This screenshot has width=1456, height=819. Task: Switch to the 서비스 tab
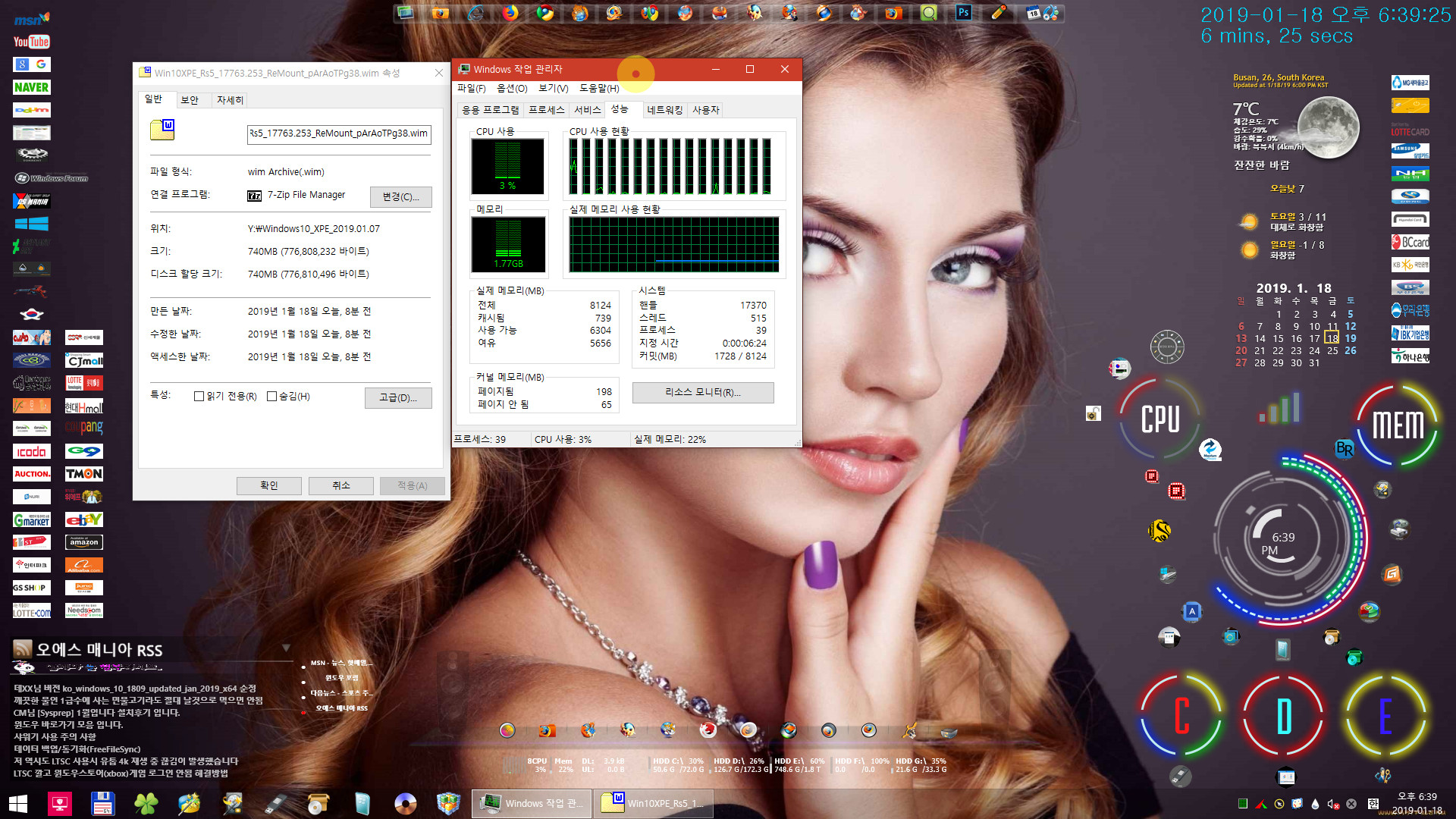(x=587, y=110)
